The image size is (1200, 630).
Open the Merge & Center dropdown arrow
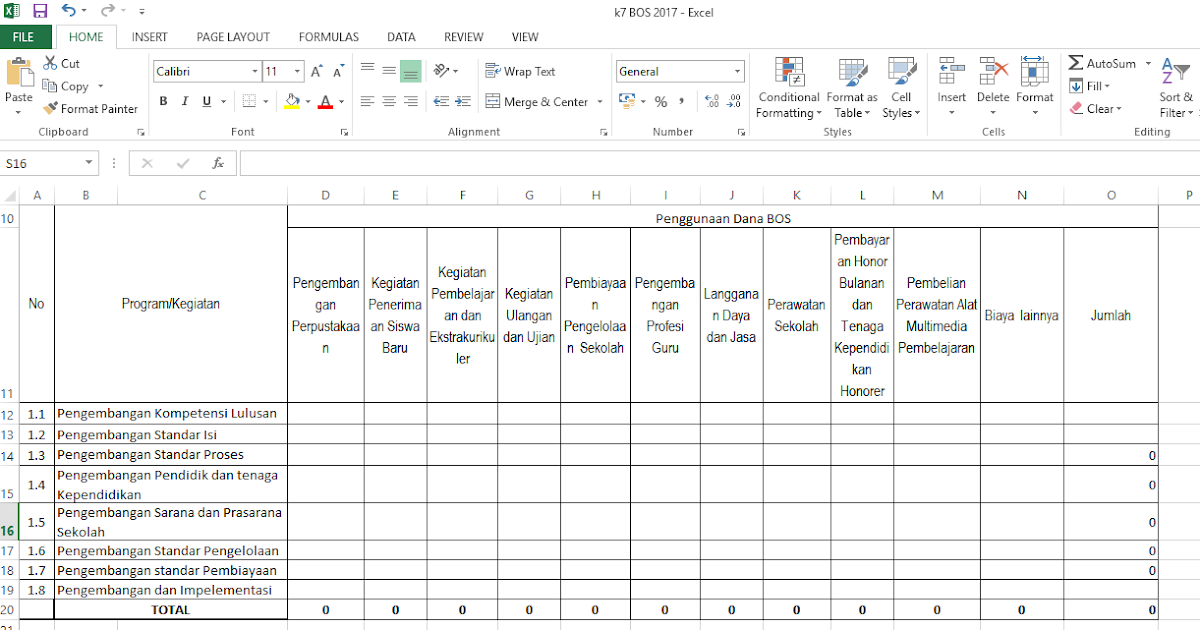600,102
